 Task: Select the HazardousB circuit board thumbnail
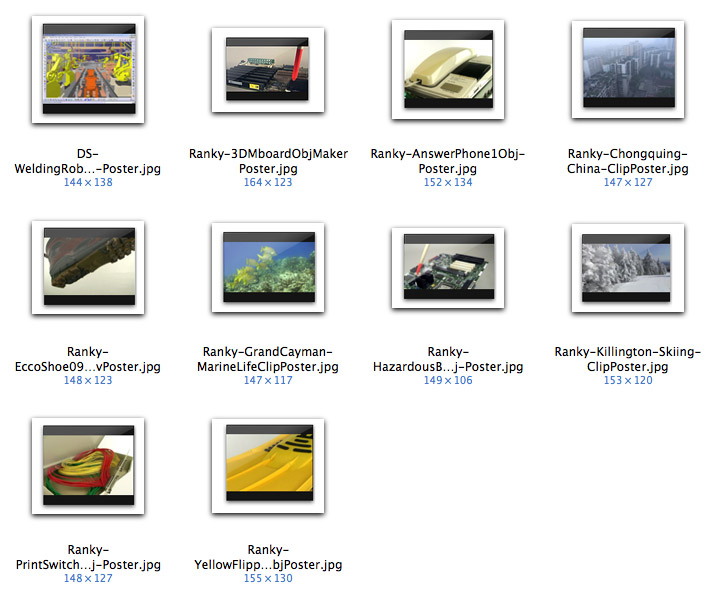point(448,267)
